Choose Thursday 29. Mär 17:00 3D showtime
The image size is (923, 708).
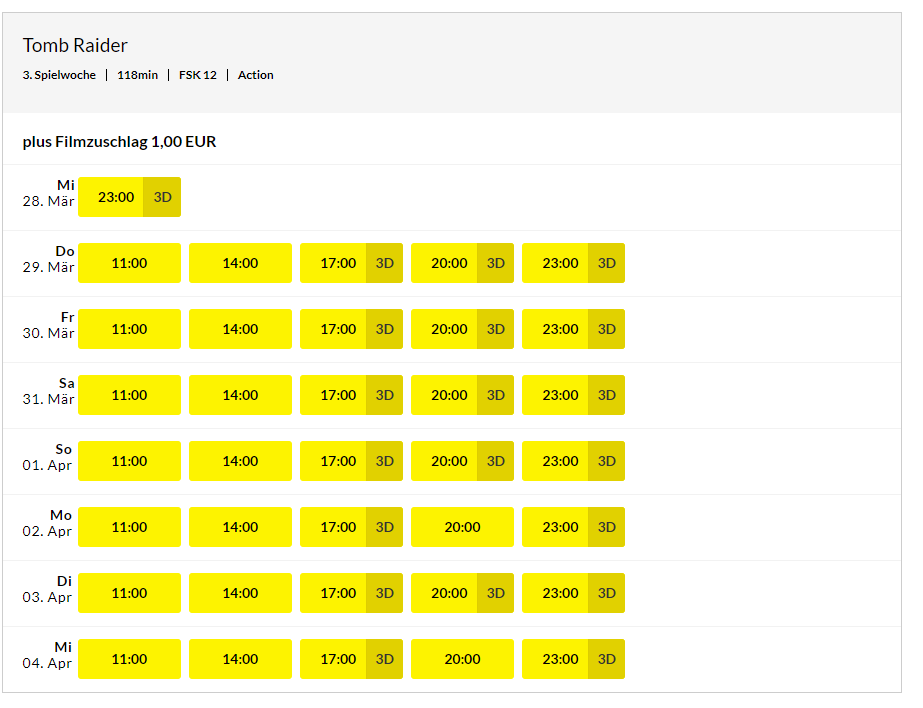[351, 263]
